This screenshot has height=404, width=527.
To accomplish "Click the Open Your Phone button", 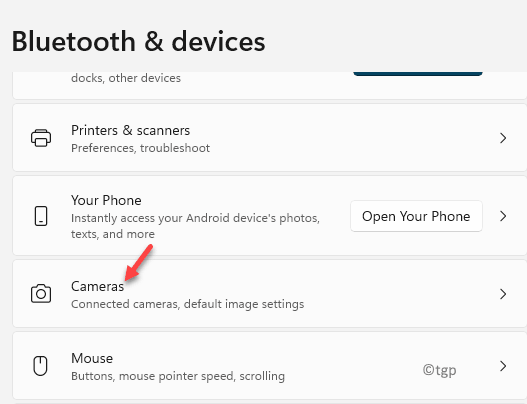I will (416, 216).
